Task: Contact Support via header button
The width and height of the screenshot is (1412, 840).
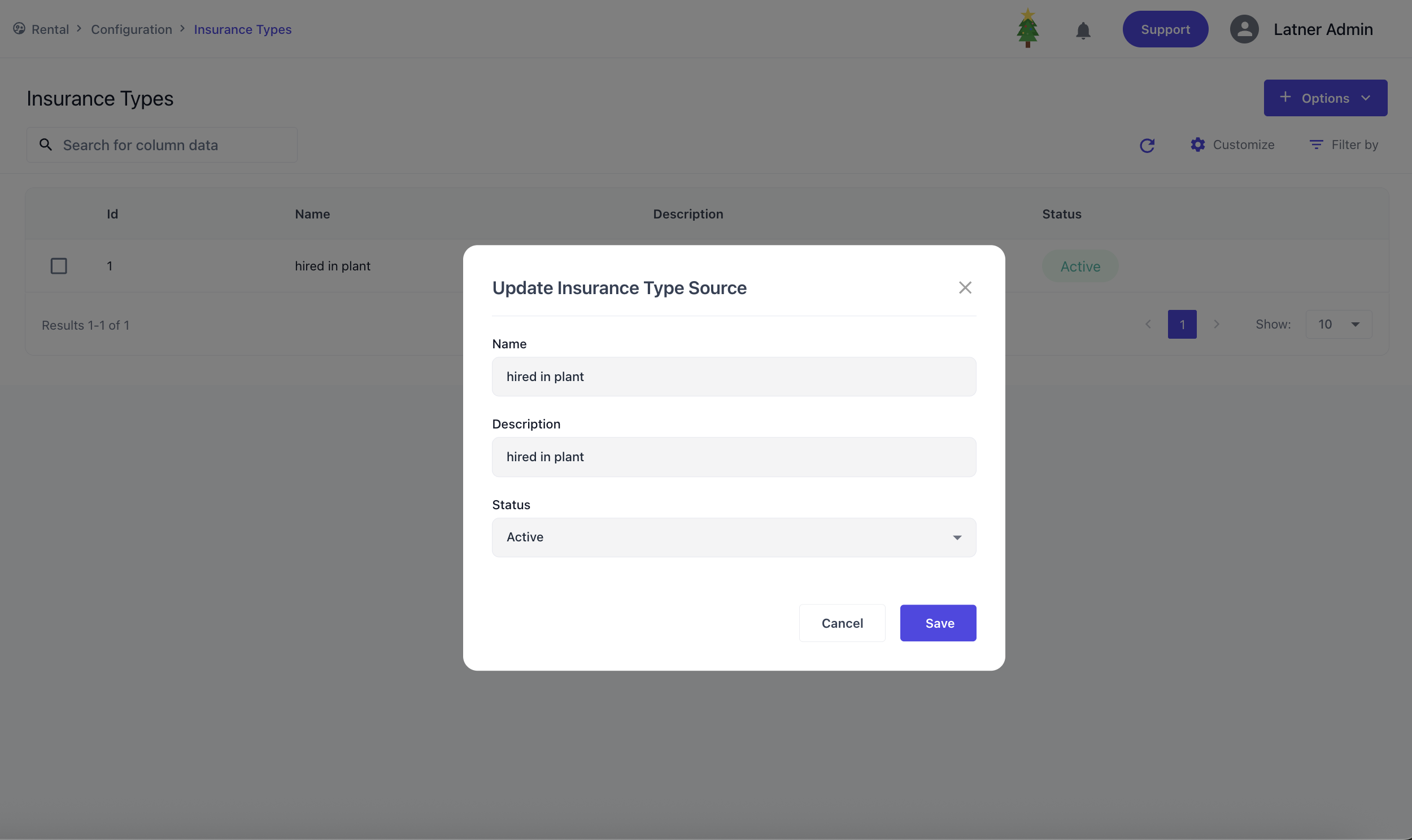Action: [1165, 29]
